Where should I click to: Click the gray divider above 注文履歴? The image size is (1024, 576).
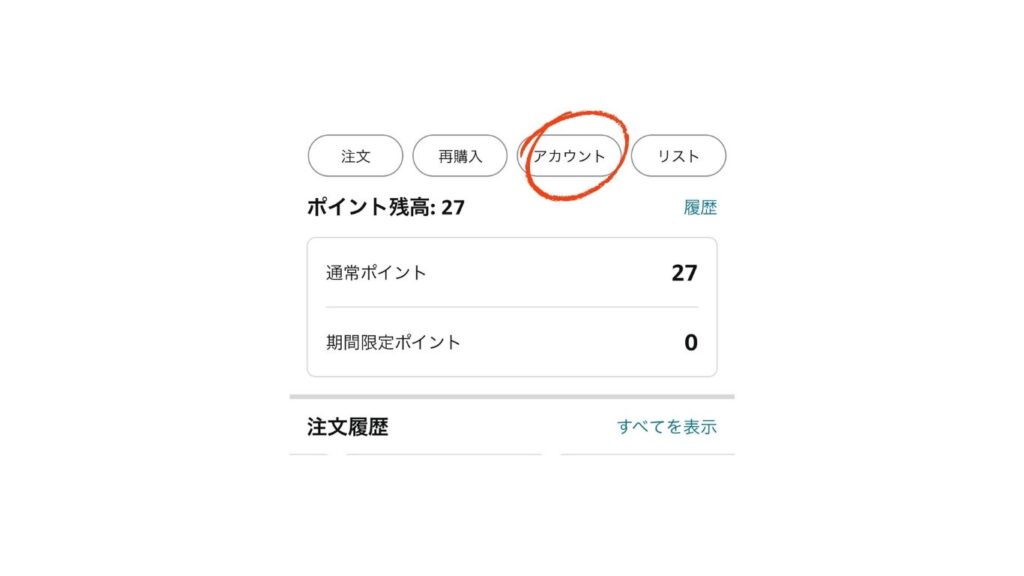[511, 397]
